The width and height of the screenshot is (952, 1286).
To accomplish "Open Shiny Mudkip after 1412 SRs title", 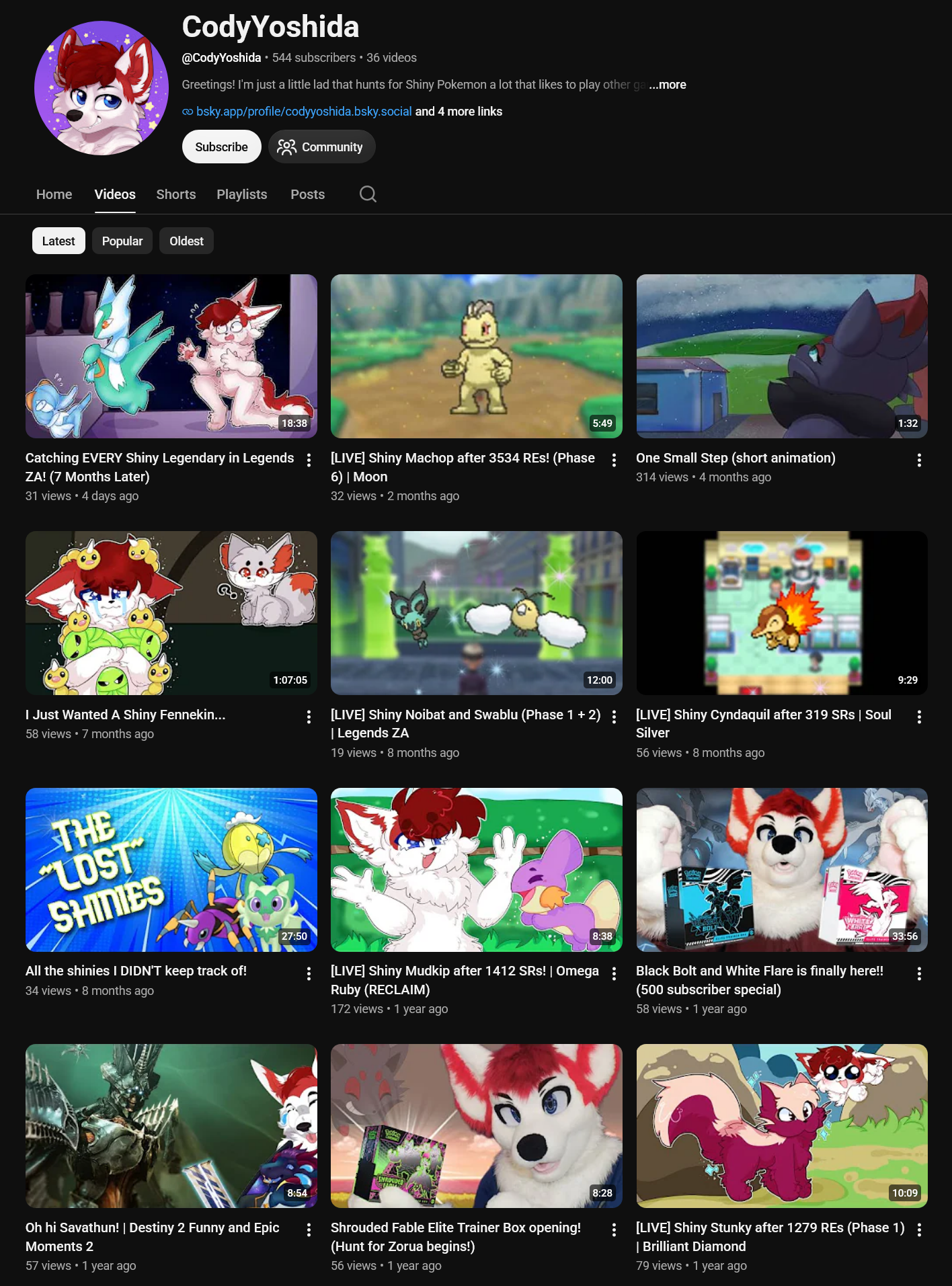I will point(465,980).
